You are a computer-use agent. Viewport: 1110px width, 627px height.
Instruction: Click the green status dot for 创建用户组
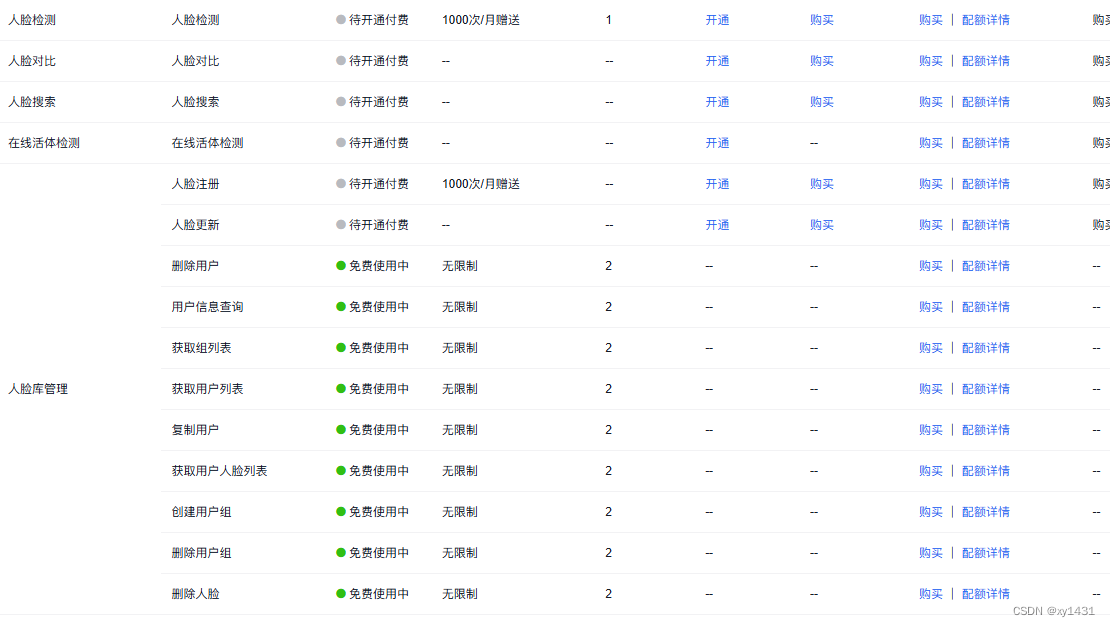pos(336,511)
